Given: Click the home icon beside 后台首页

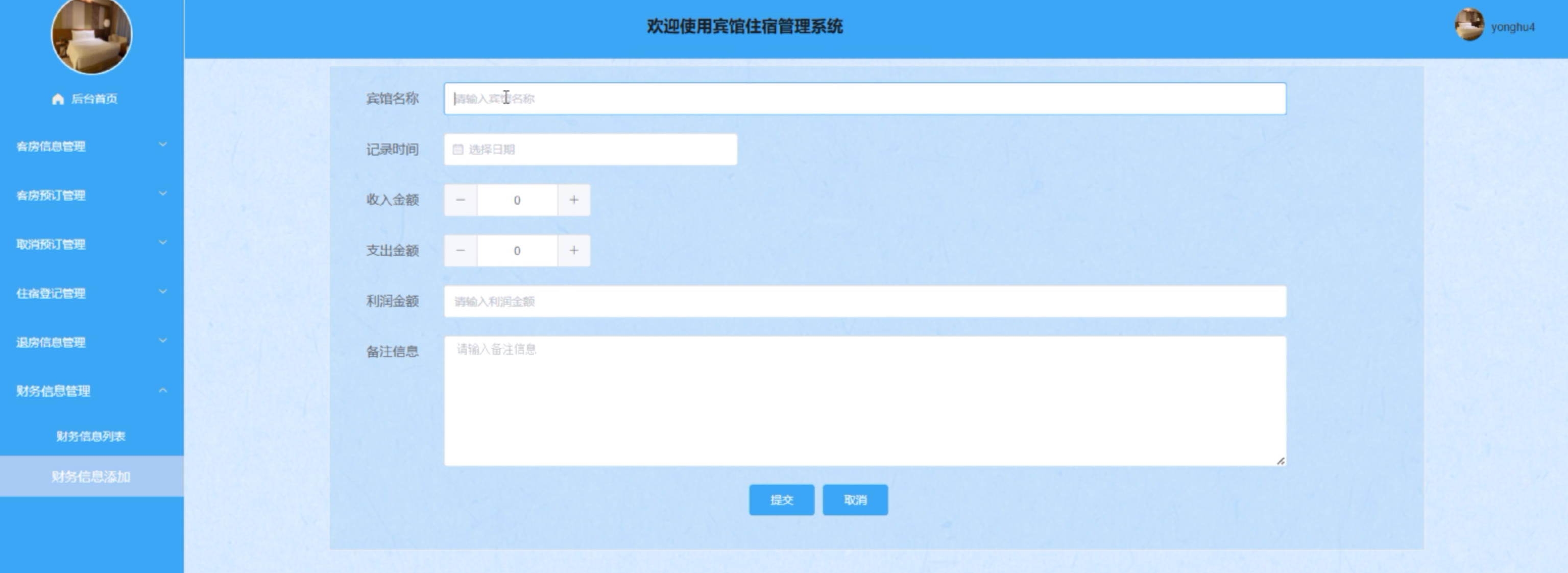Looking at the screenshot, I should coord(58,99).
